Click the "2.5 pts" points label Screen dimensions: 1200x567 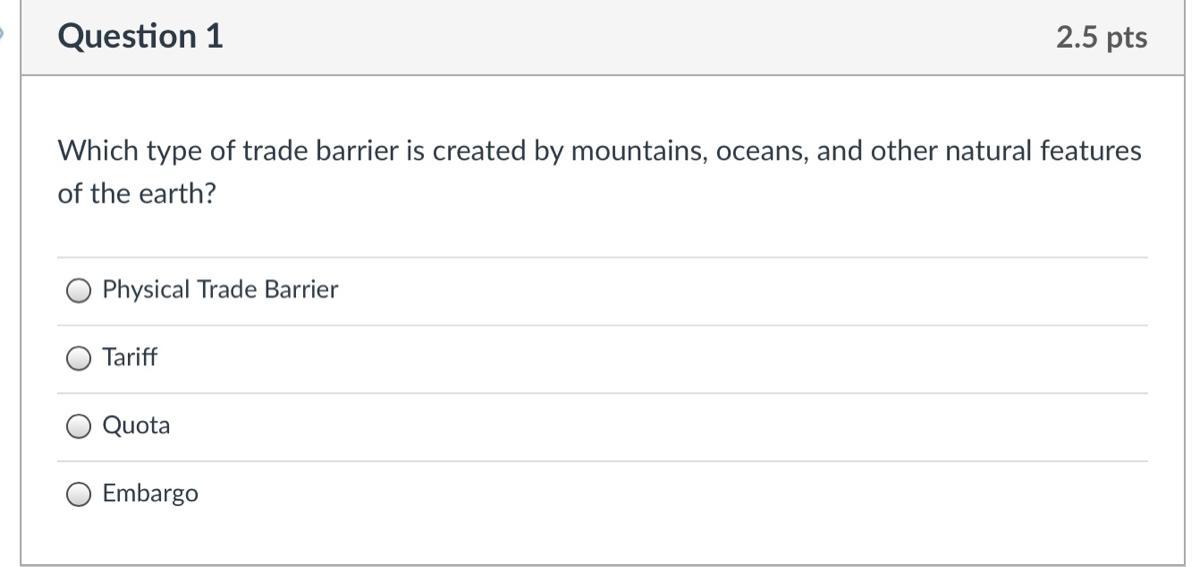tap(1101, 38)
